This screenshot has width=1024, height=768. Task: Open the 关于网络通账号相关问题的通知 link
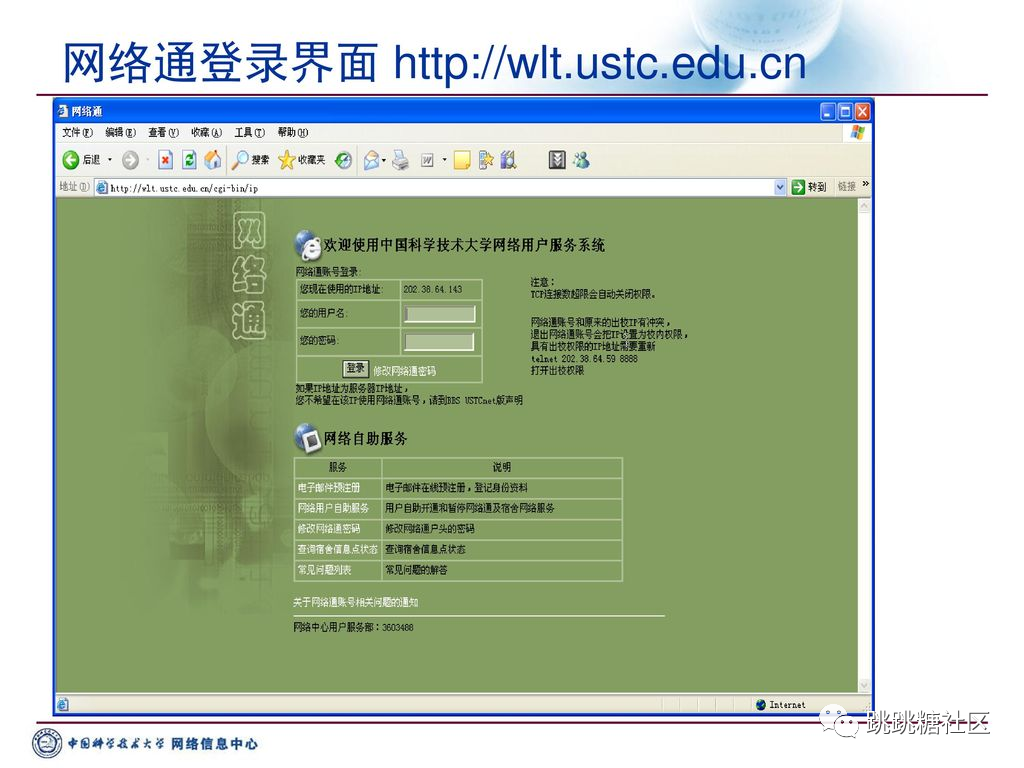pyautogui.click(x=355, y=602)
